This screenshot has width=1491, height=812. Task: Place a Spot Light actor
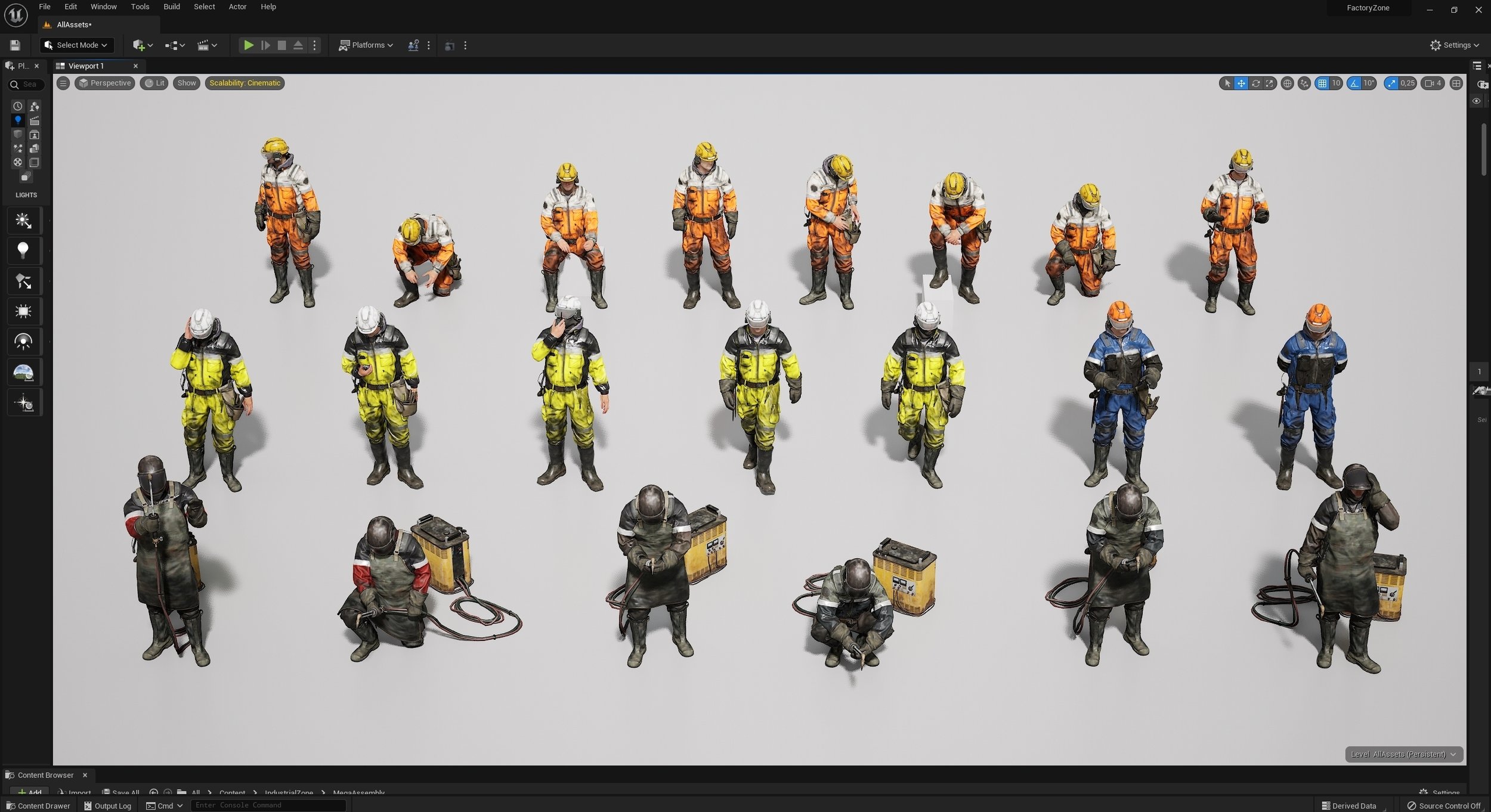point(24,281)
